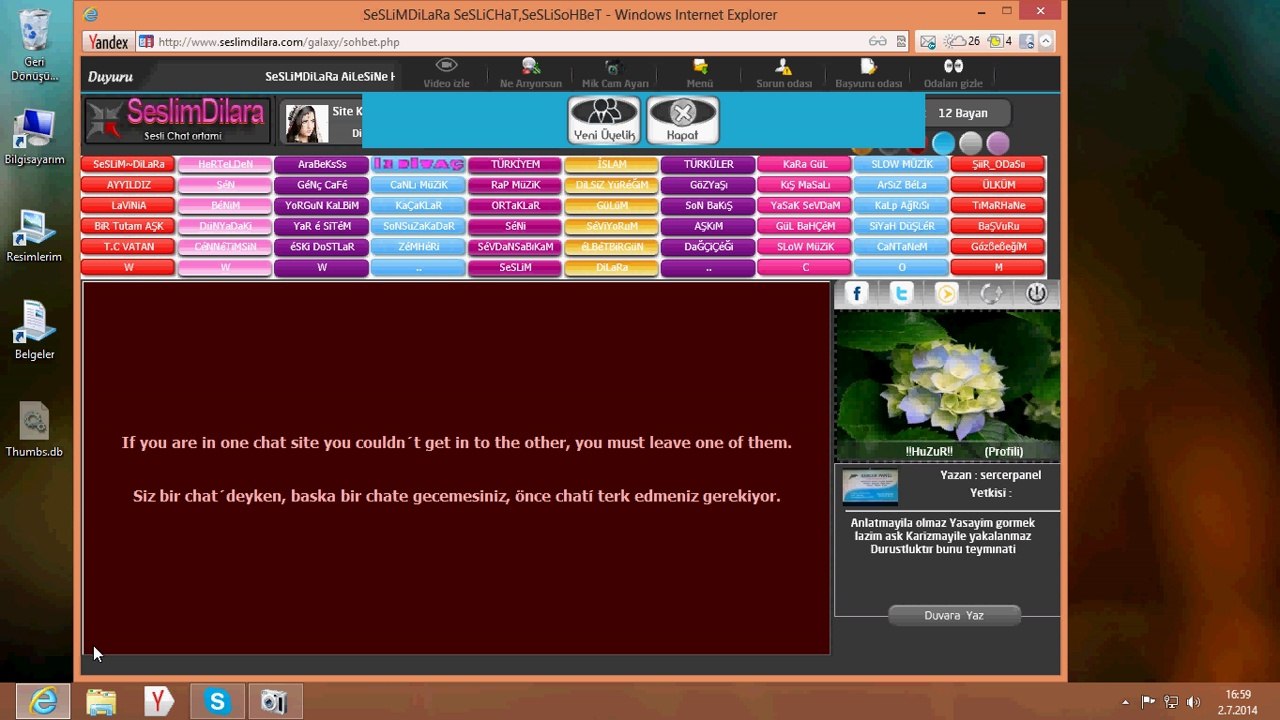Open the Video izle tool

(x=446, y=74)
